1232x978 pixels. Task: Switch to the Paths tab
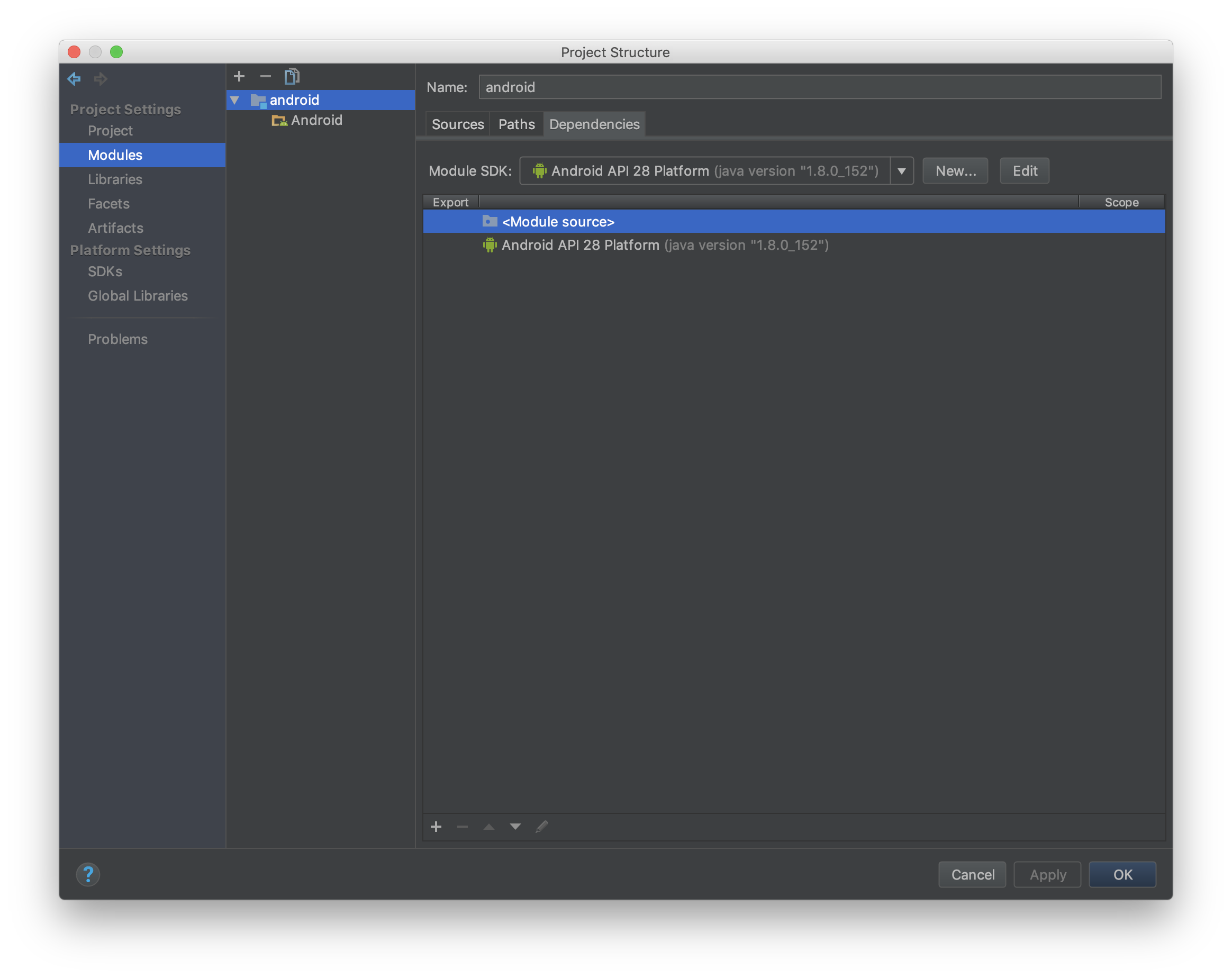click(516, 124)
